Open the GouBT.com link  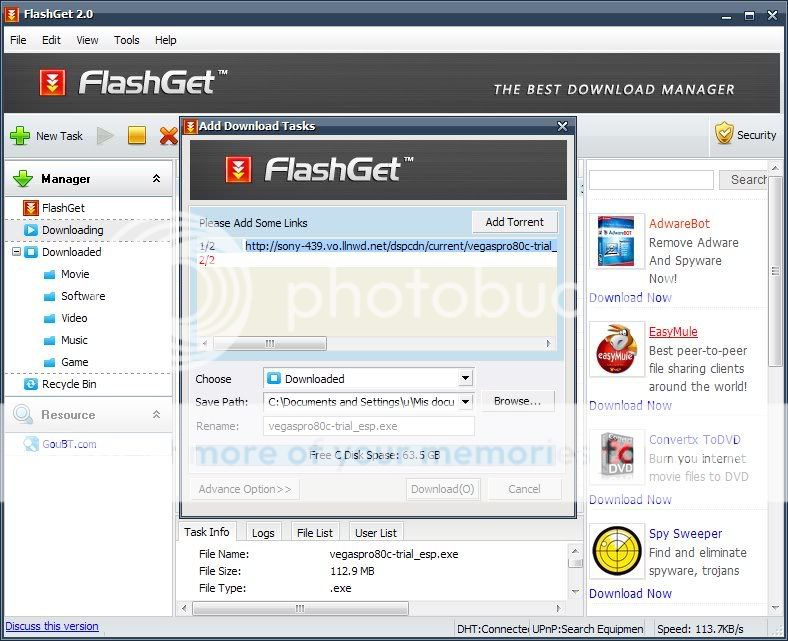(69, 444)
